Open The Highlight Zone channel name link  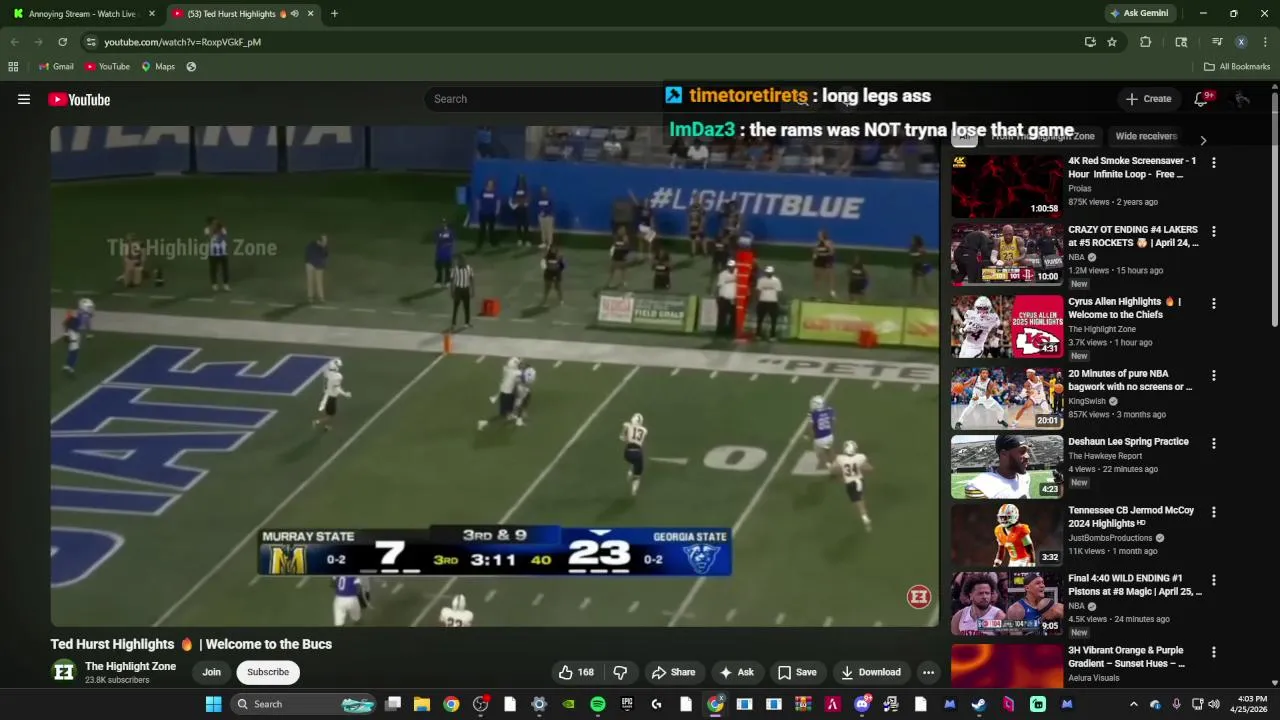pos(130,666)
